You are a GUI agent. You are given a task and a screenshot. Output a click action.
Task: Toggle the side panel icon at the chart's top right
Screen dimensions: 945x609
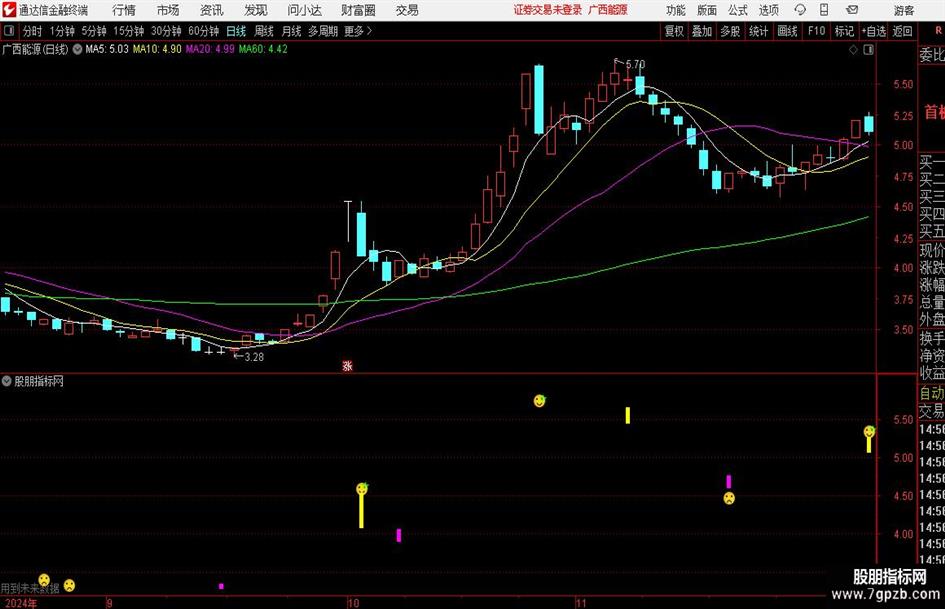[x=868, y=50]
